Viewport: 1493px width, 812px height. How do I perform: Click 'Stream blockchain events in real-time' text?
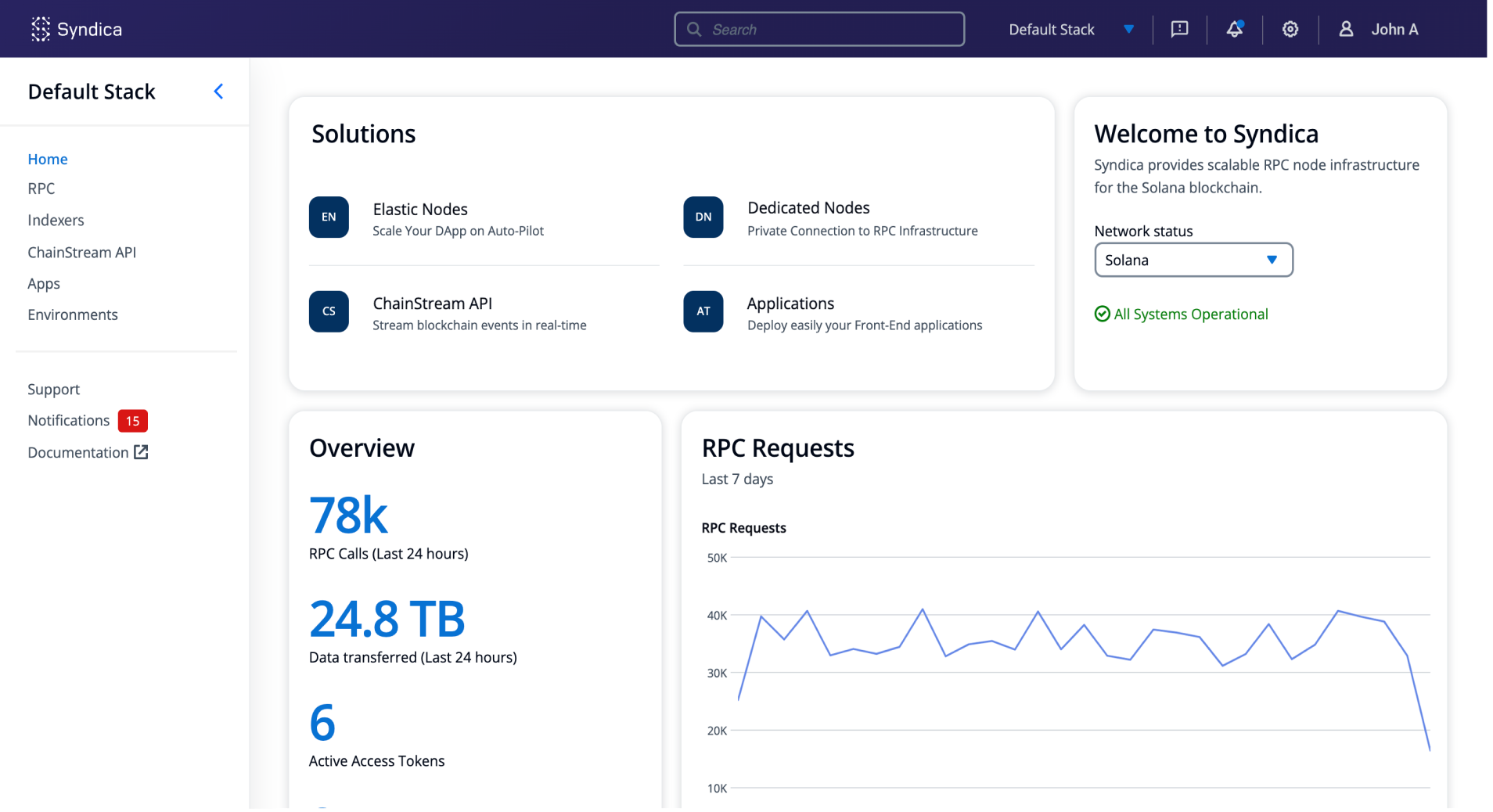tap(479, 325)
